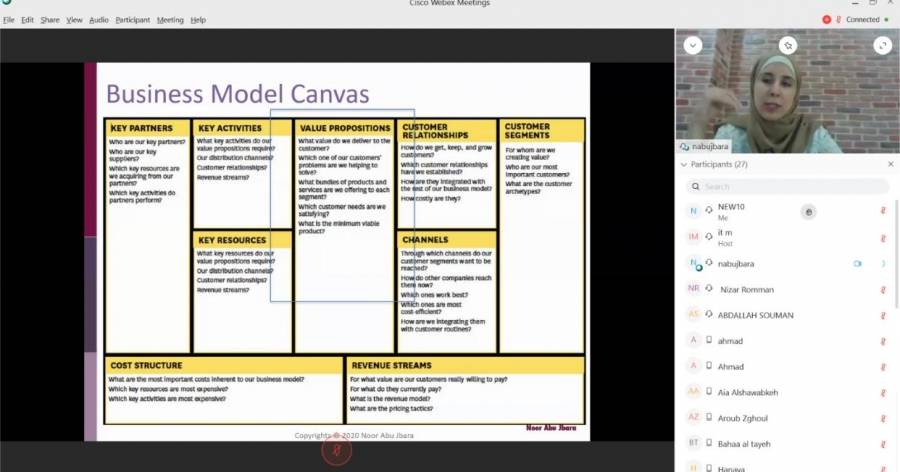Toggle the muted mic for host it m
This screenshot has width=900, height=472.
click(883, 237)
